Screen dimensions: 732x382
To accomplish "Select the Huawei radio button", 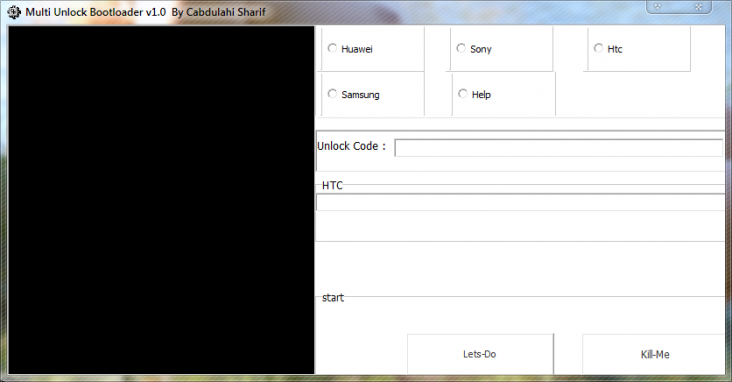I will 332,49.
